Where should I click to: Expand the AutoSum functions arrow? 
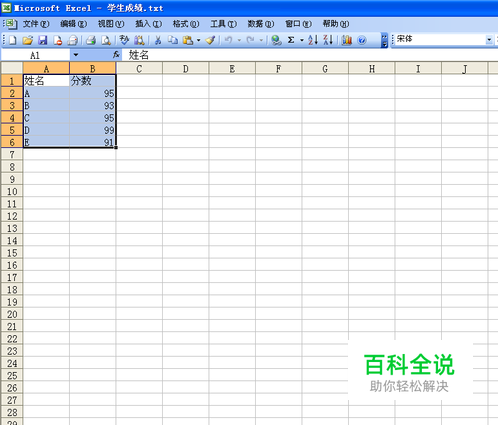pos(302,40)
